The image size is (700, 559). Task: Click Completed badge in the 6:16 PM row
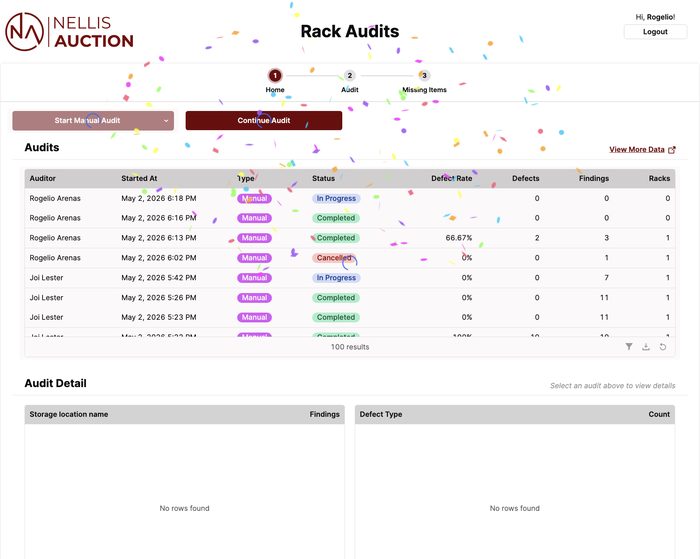336,218
